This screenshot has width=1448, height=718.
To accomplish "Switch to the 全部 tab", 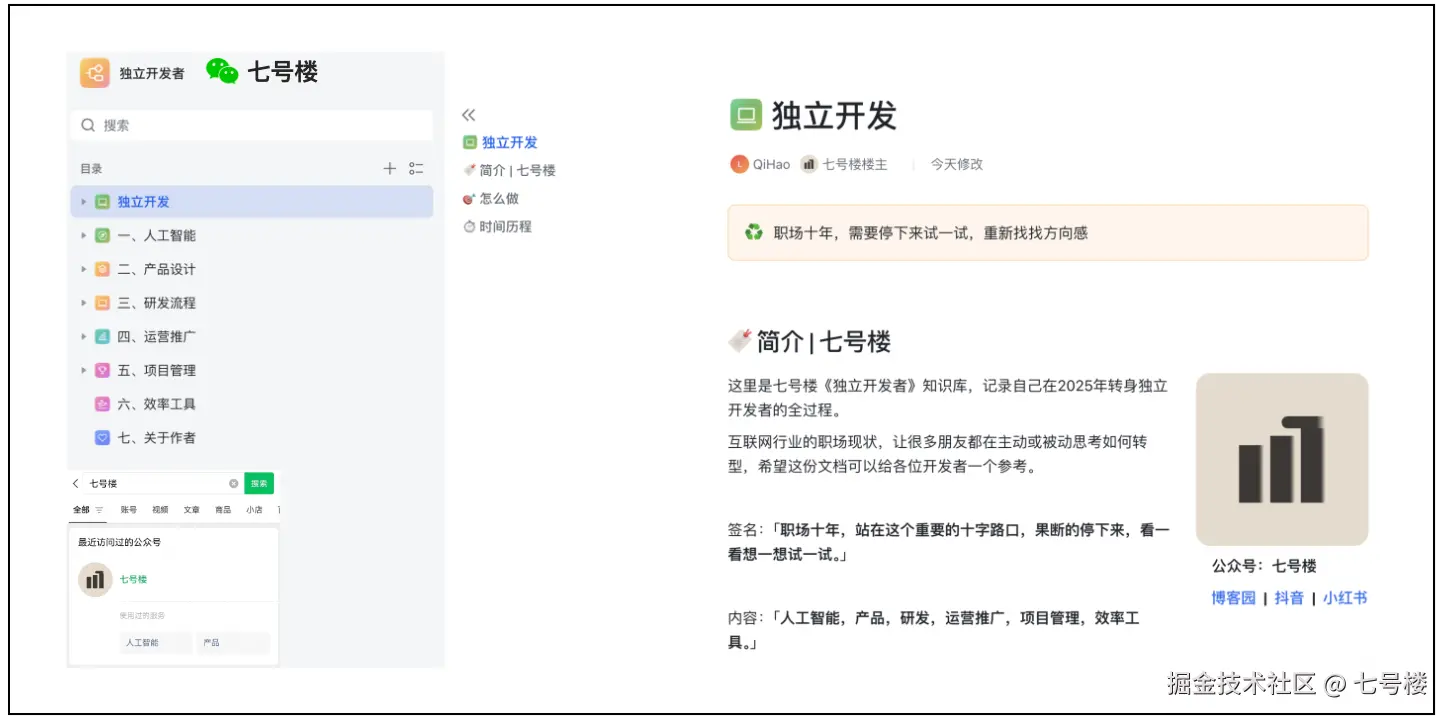I will click(x=81, y=509).
